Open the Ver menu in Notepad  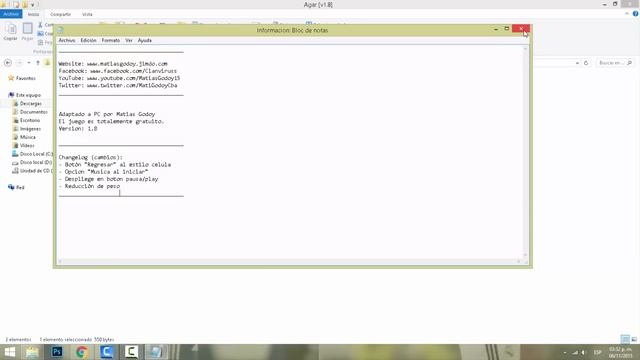pyautogui.click(x=129, y=40)
